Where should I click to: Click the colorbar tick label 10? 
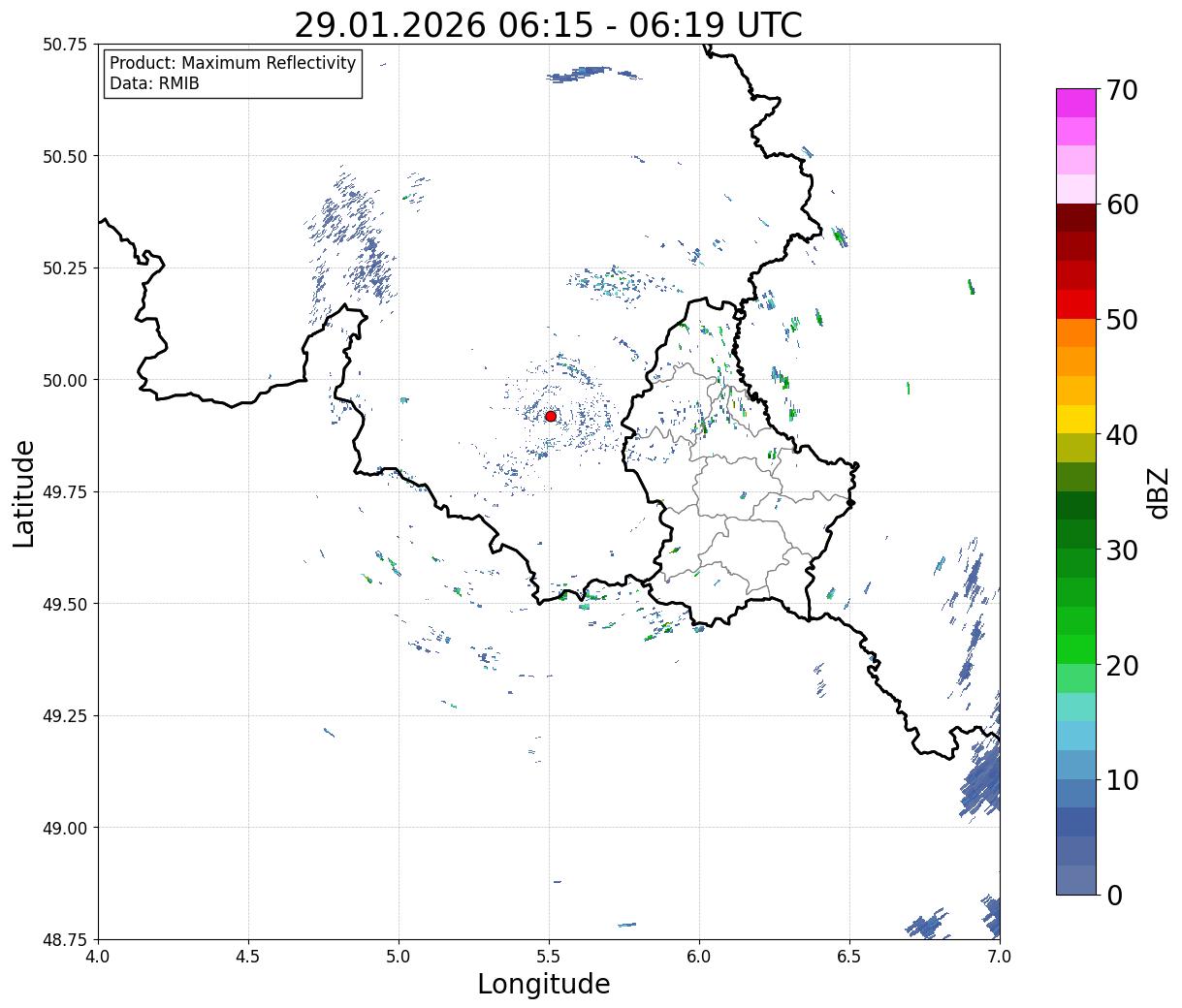(1122, 779)
